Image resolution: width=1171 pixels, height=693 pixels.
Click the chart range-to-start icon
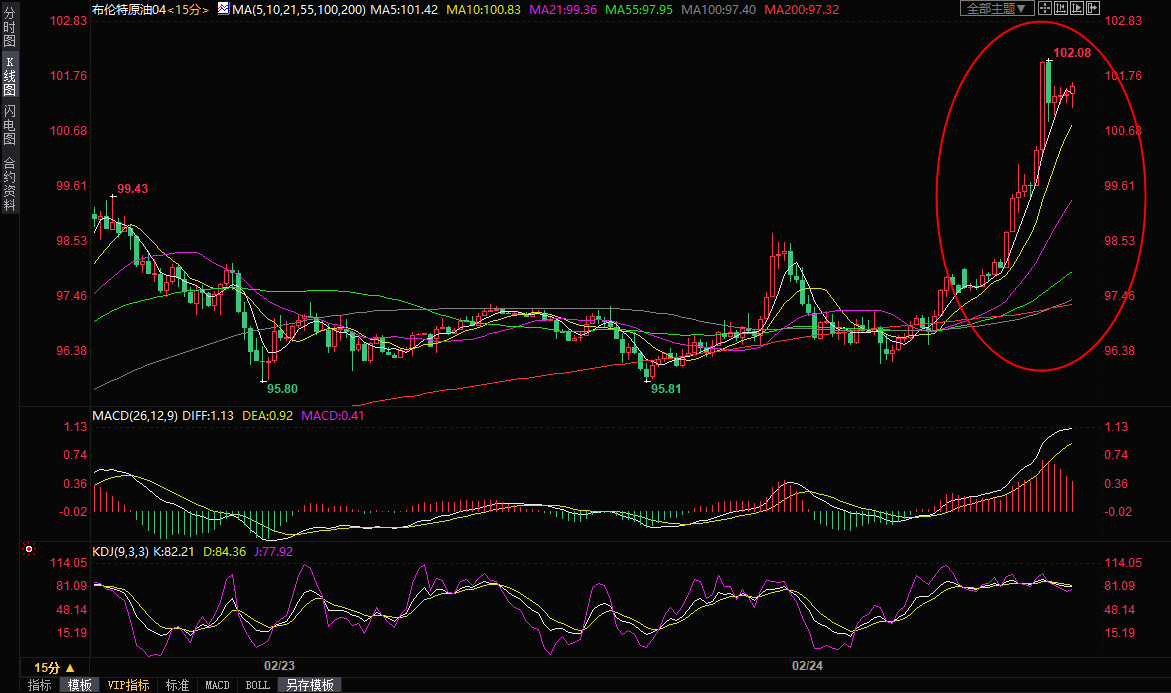tap(1061, 8)
